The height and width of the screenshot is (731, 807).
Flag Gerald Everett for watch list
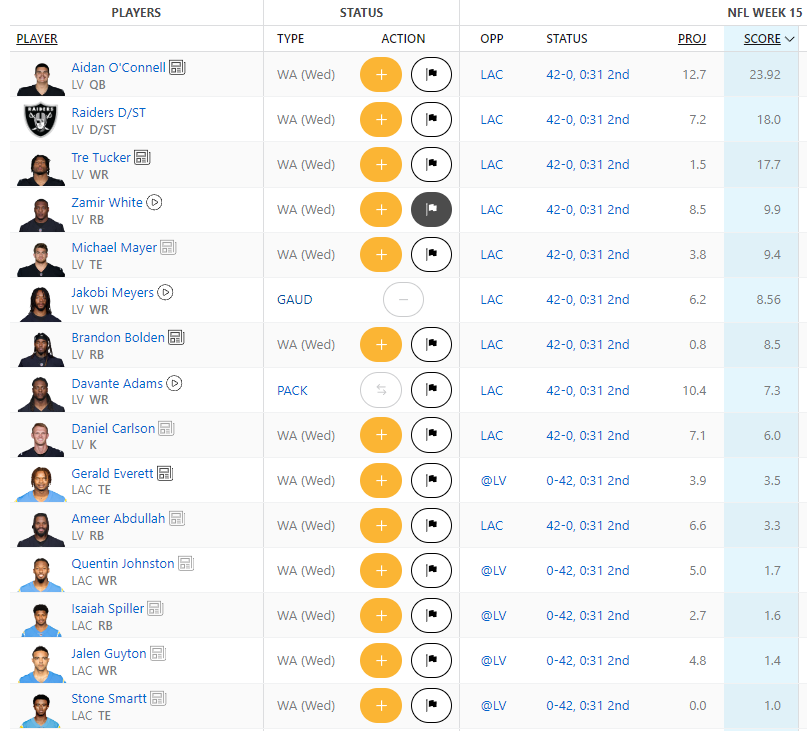point(431,480)
